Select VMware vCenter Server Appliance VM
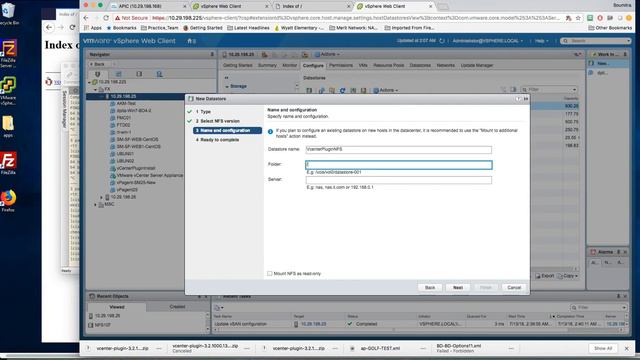Image resolution: width=640 pixels, height=360 pixels. click(x=149, y=176)
